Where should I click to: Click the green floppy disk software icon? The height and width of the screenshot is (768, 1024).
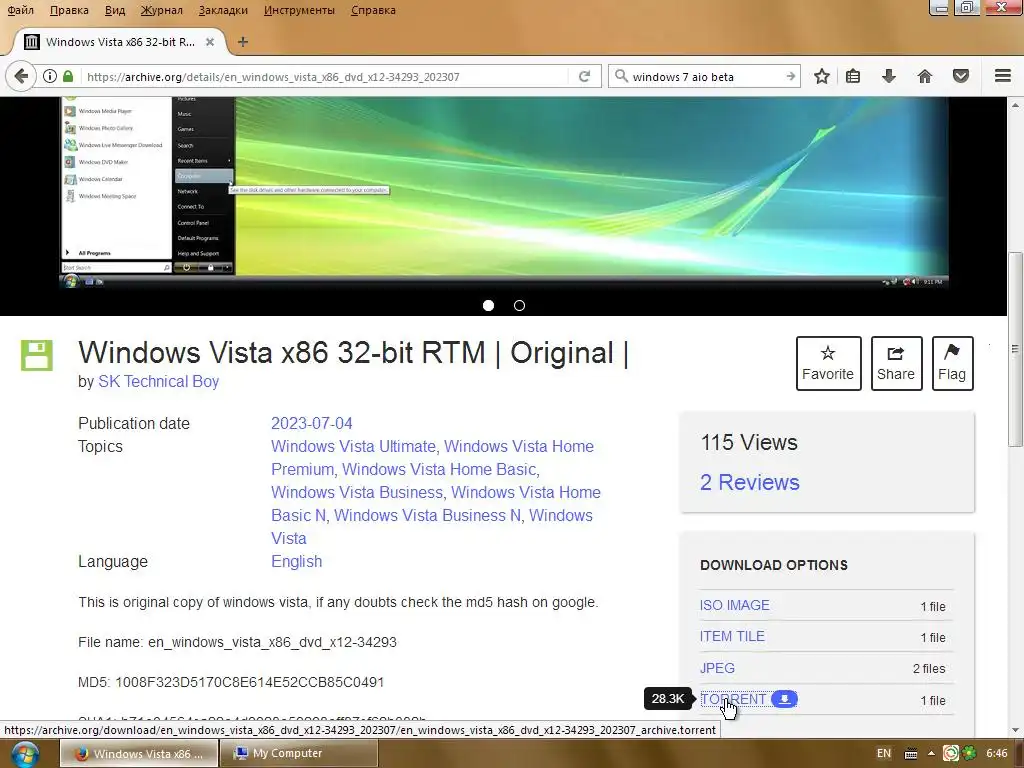coord(37,355)
